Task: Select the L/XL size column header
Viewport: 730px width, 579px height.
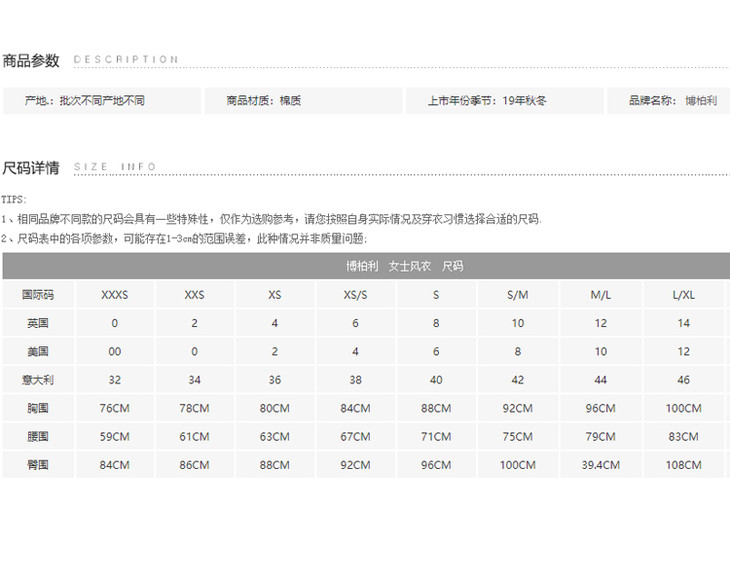Action: coord(683,295)
